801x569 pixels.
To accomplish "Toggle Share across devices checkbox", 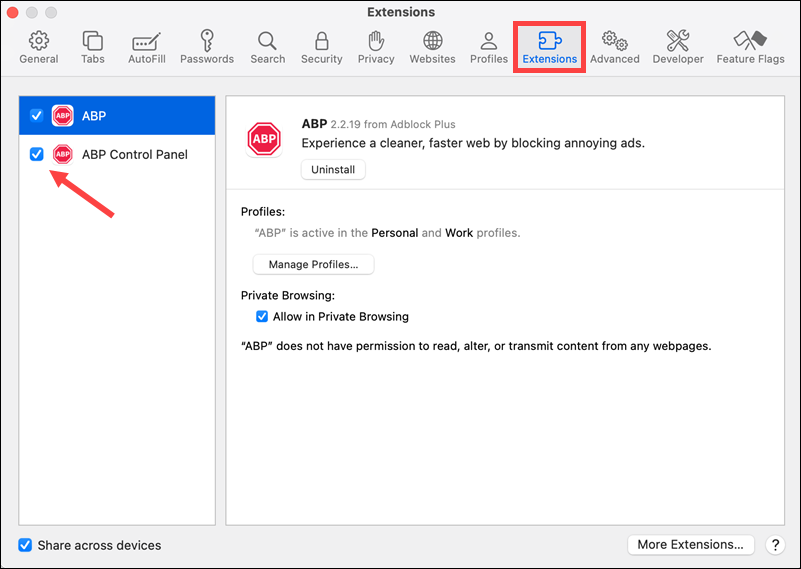I will pyautogui.click(x=25, y=545).
